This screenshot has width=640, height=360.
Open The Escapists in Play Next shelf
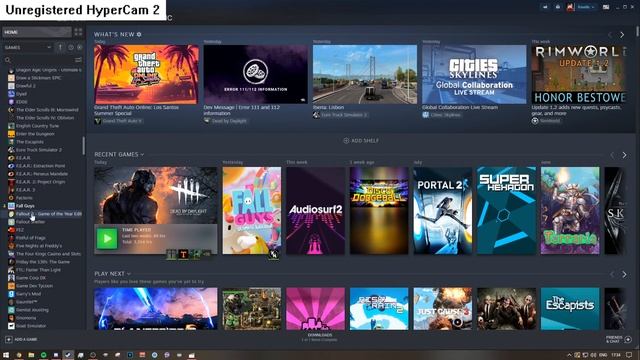click(570, 309)
